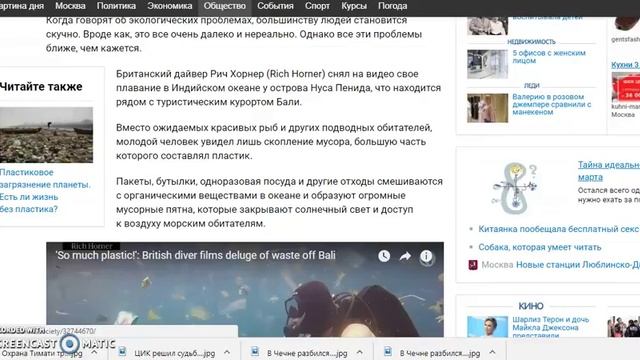Select the Общество navigation tab

[x=224, y=6]
